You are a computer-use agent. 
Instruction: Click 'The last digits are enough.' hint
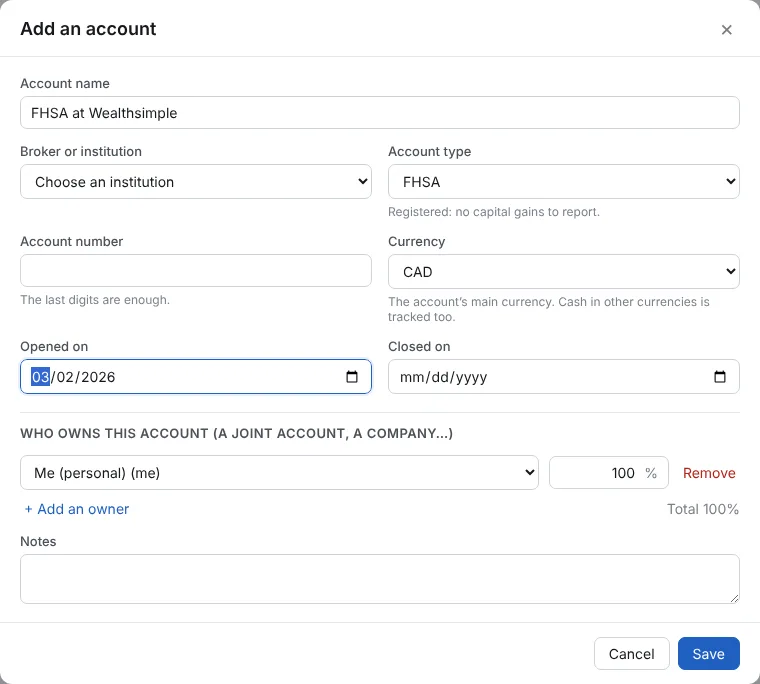95,300
